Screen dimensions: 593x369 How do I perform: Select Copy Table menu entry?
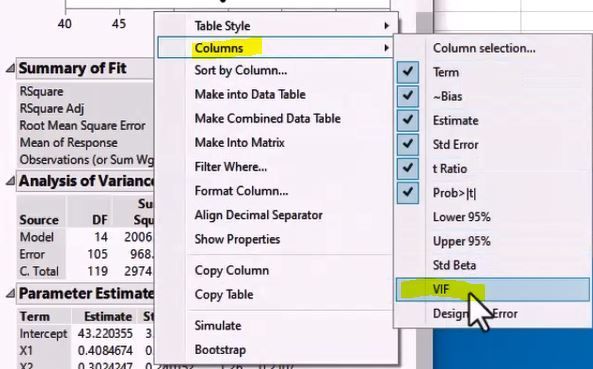224,295
